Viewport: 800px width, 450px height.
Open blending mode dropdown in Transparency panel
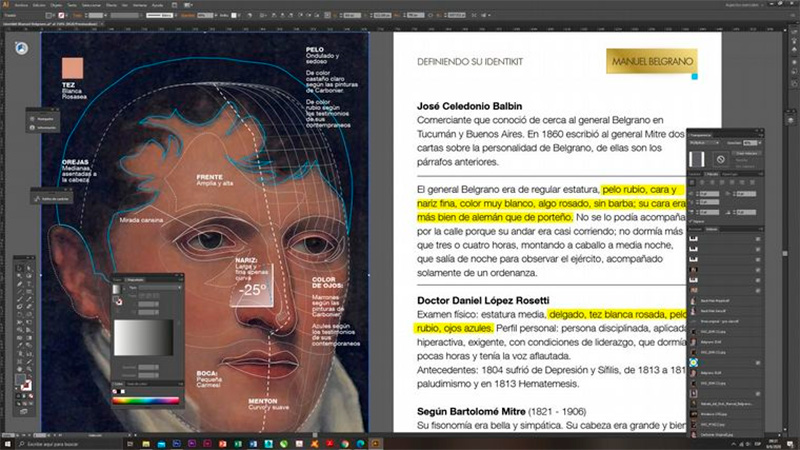tap(705, 143)
